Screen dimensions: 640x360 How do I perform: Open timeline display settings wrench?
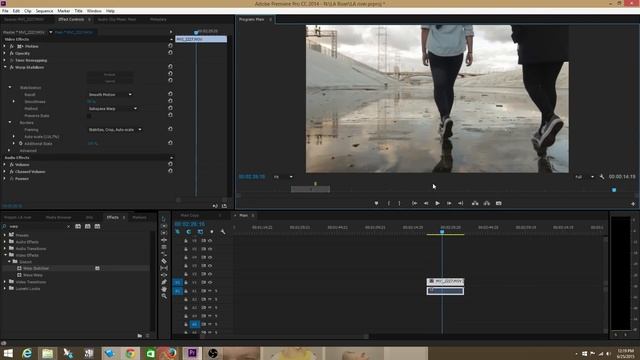coord(223,232)
